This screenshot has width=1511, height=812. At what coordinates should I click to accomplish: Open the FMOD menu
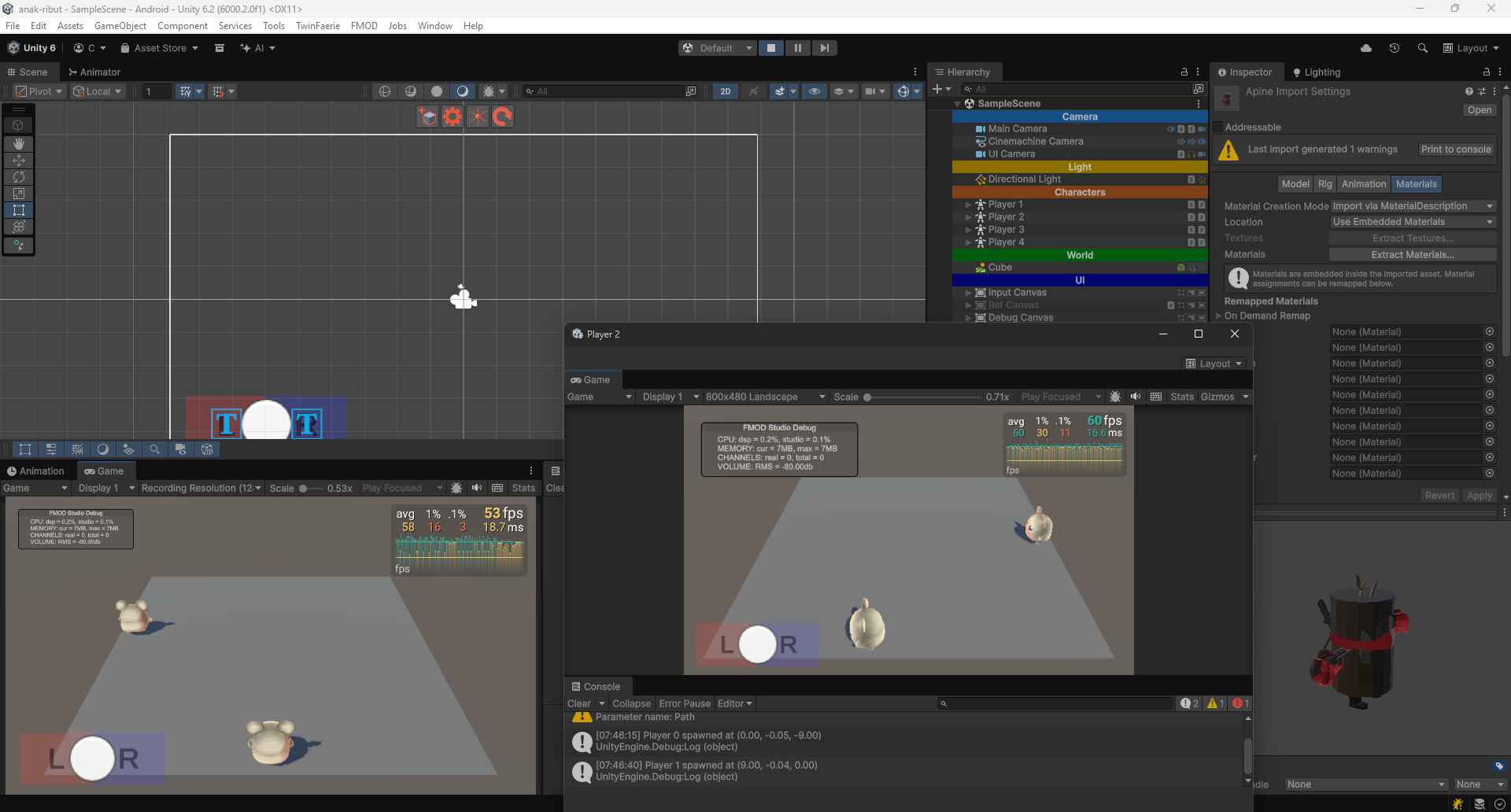[x=364, y=26]
